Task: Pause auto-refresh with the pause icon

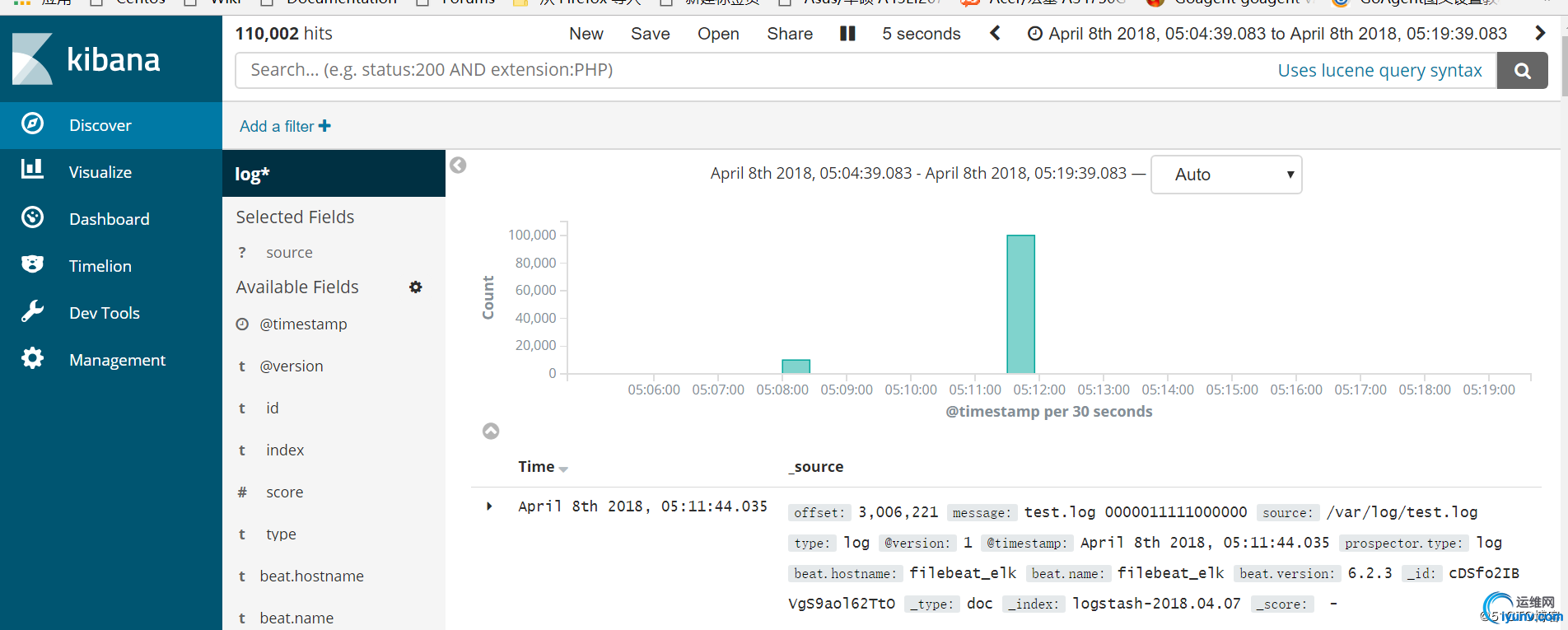Action: pos(847,33)
